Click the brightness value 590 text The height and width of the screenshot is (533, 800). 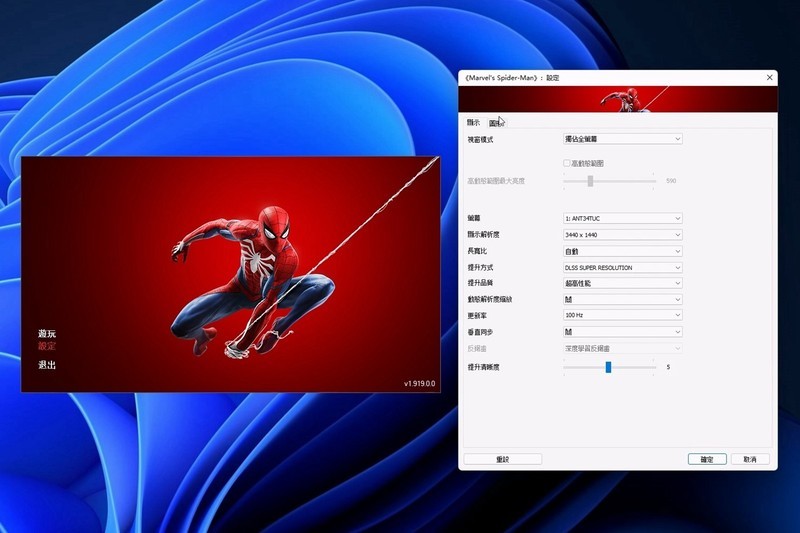click(671, 181)
